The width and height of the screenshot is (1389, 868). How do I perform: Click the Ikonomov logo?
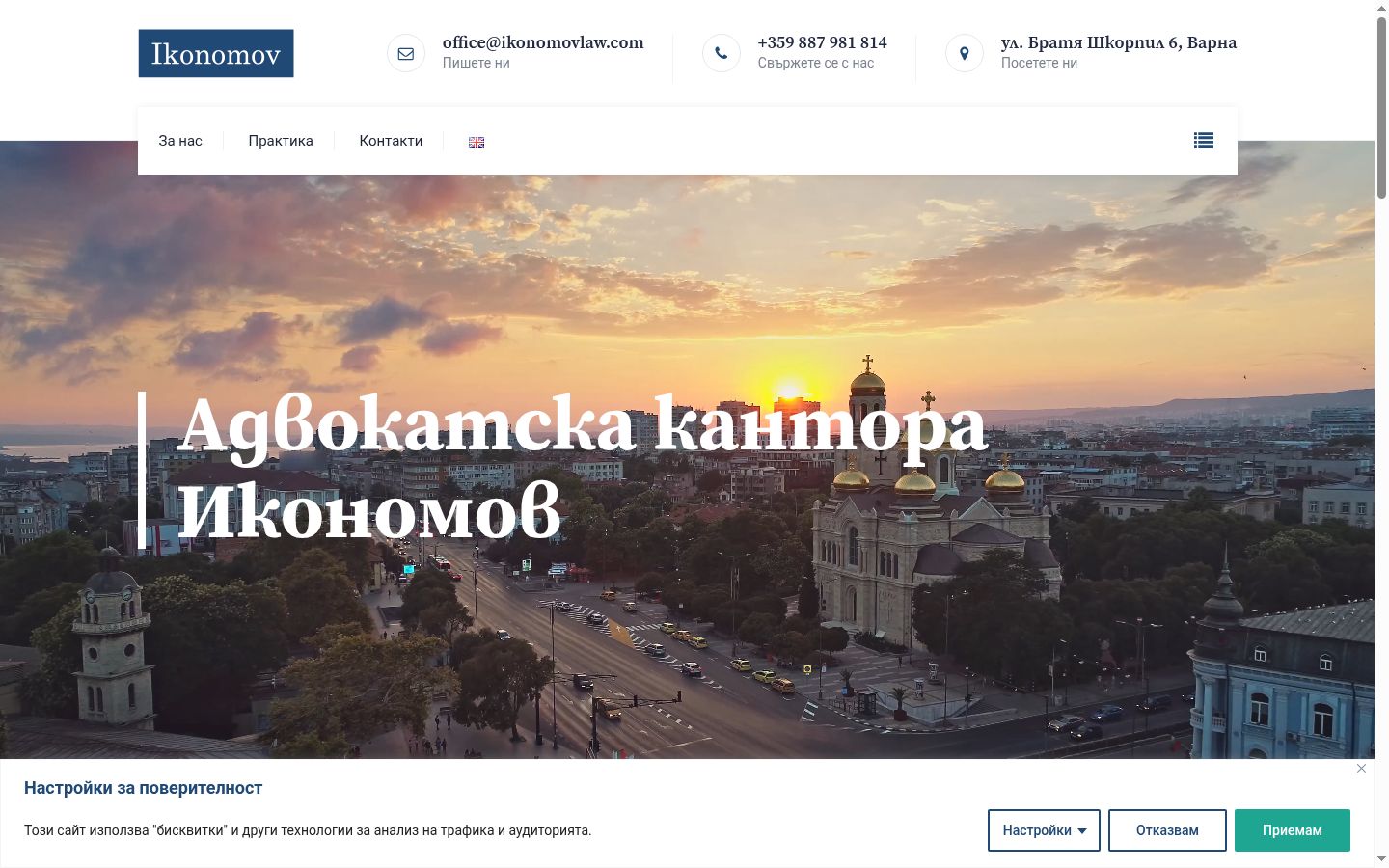point(216,53)
